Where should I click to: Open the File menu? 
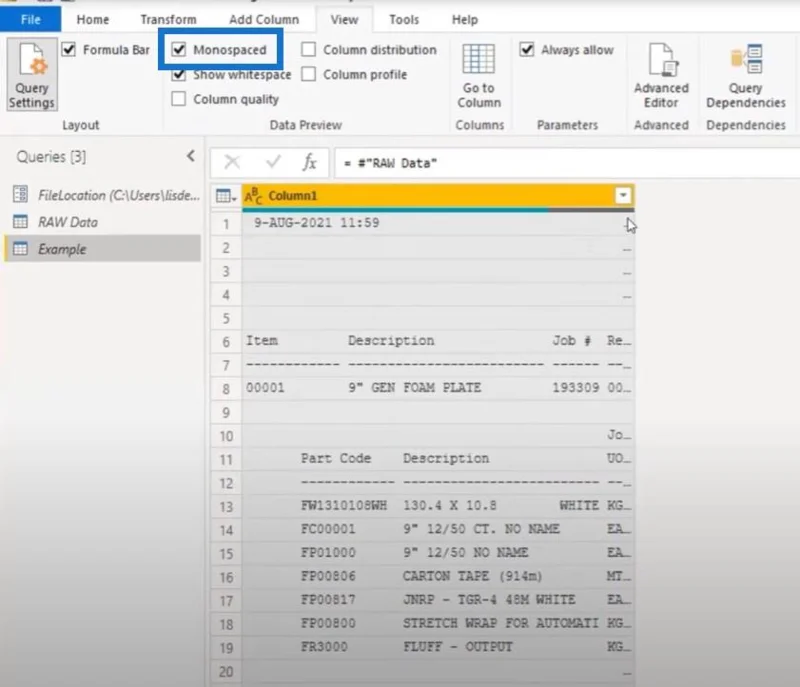coord(31,19)
